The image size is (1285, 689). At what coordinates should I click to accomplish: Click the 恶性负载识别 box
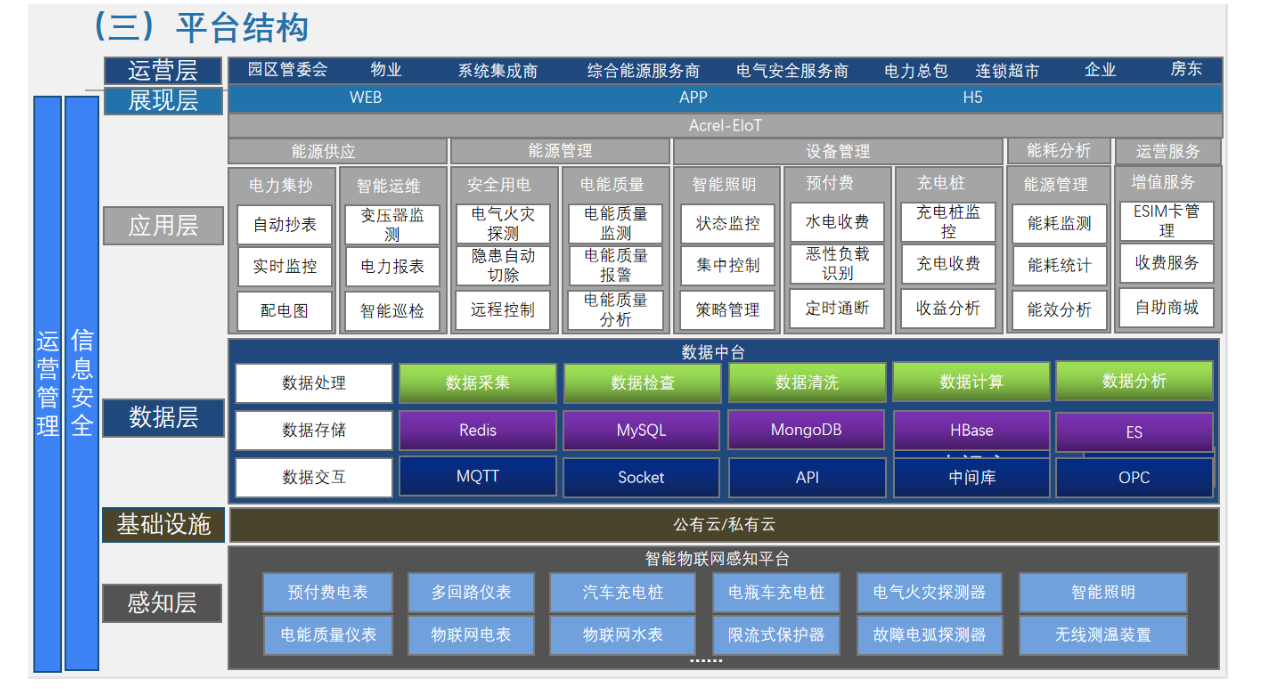[838, 264]
